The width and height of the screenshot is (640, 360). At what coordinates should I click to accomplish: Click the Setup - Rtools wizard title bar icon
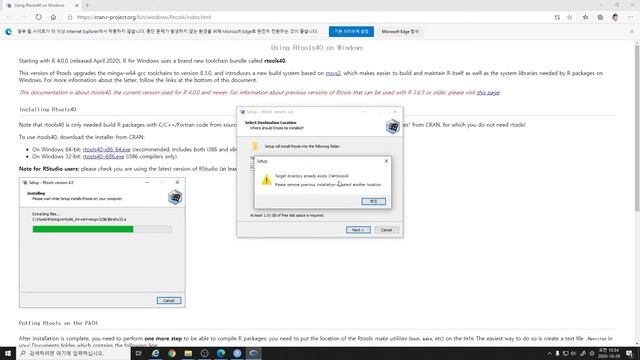[242, 112]
